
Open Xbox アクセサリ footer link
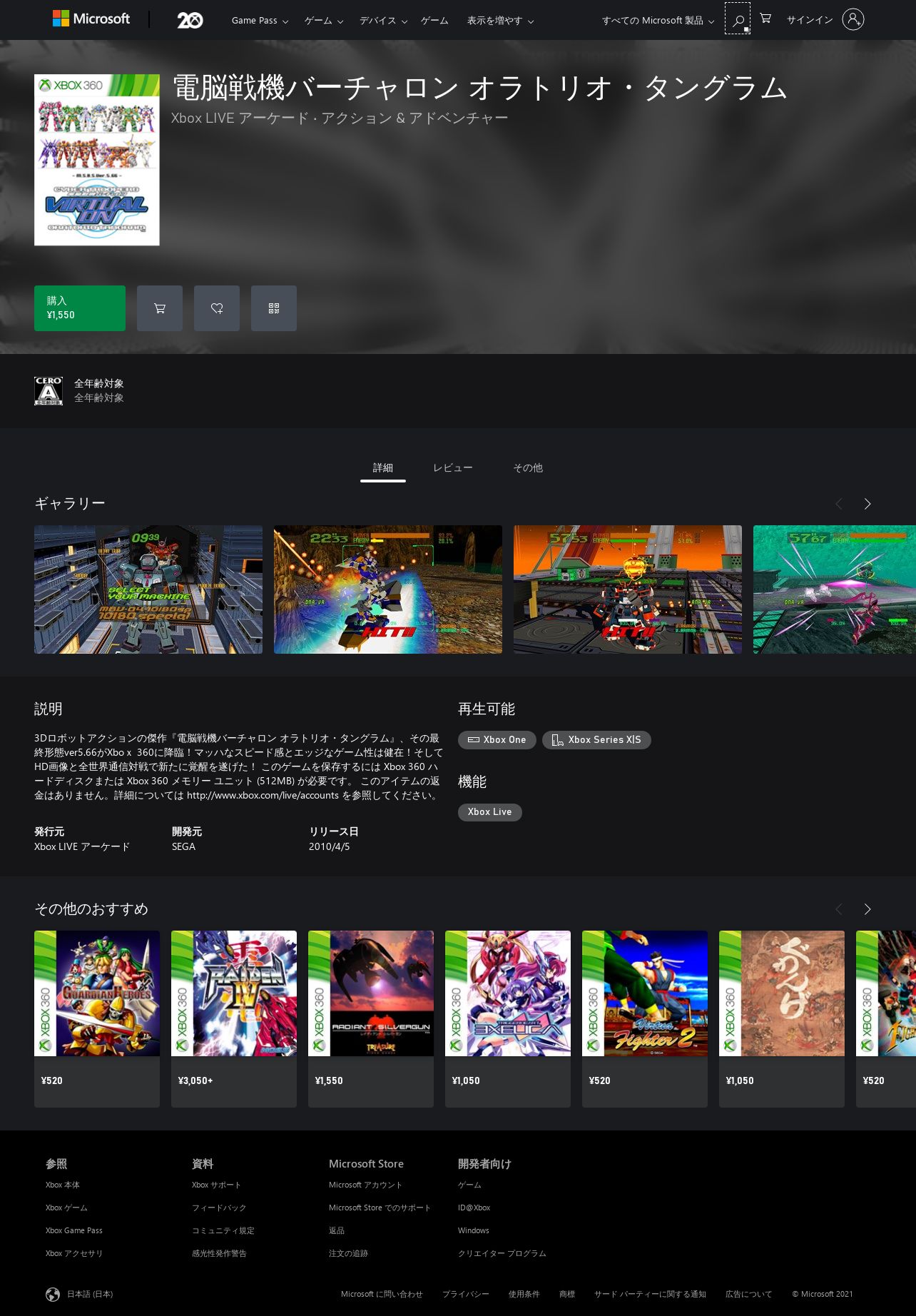tap(74, 1254)
